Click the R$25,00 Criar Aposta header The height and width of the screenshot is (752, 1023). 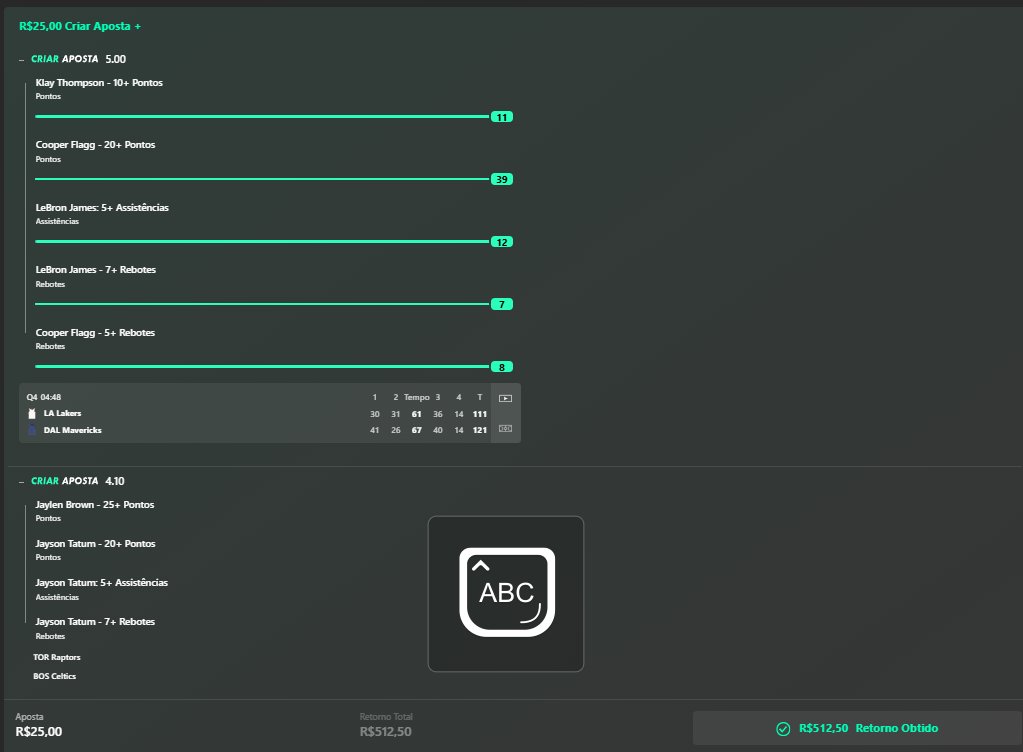pos(80,26)
